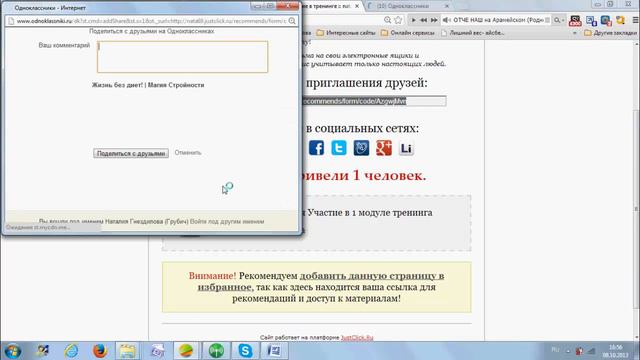Open 'Лишний вес' bookmark

coord(472,33)
